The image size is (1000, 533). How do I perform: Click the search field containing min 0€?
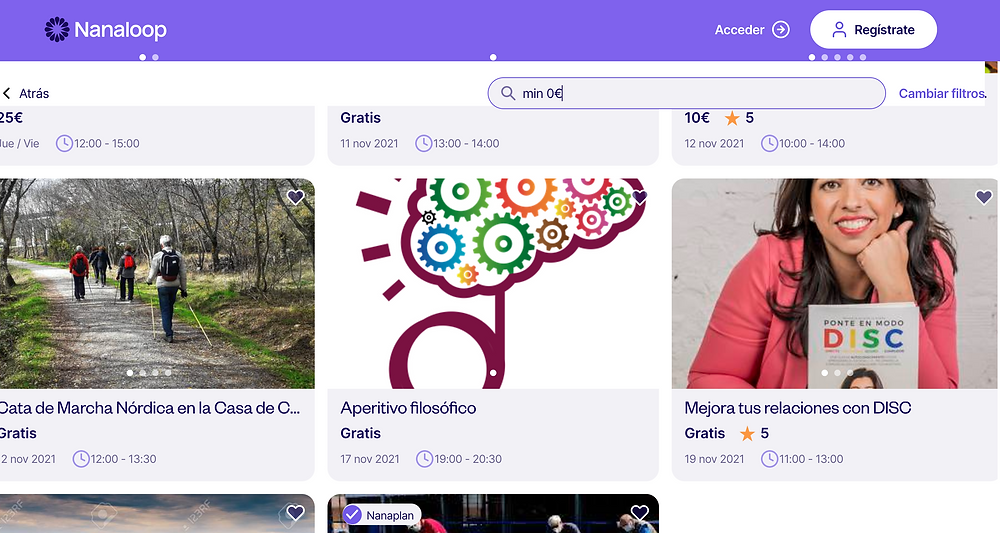tap(686, 93)
